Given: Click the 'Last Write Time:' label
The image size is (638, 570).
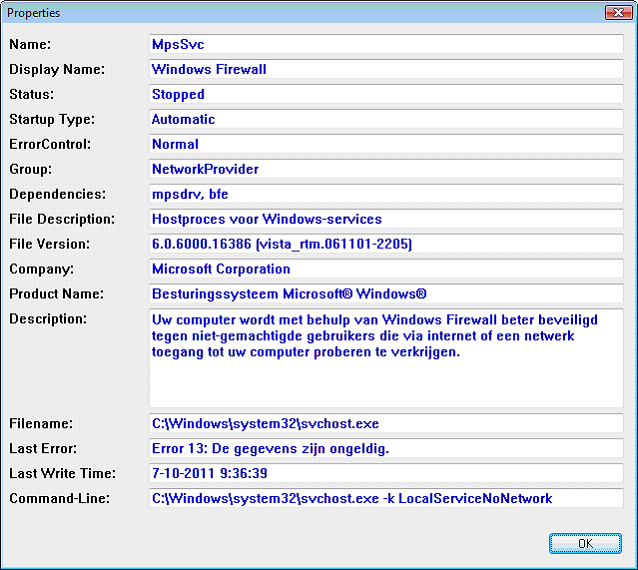Looking at the screenshot, I should click(x=63, y=473).
